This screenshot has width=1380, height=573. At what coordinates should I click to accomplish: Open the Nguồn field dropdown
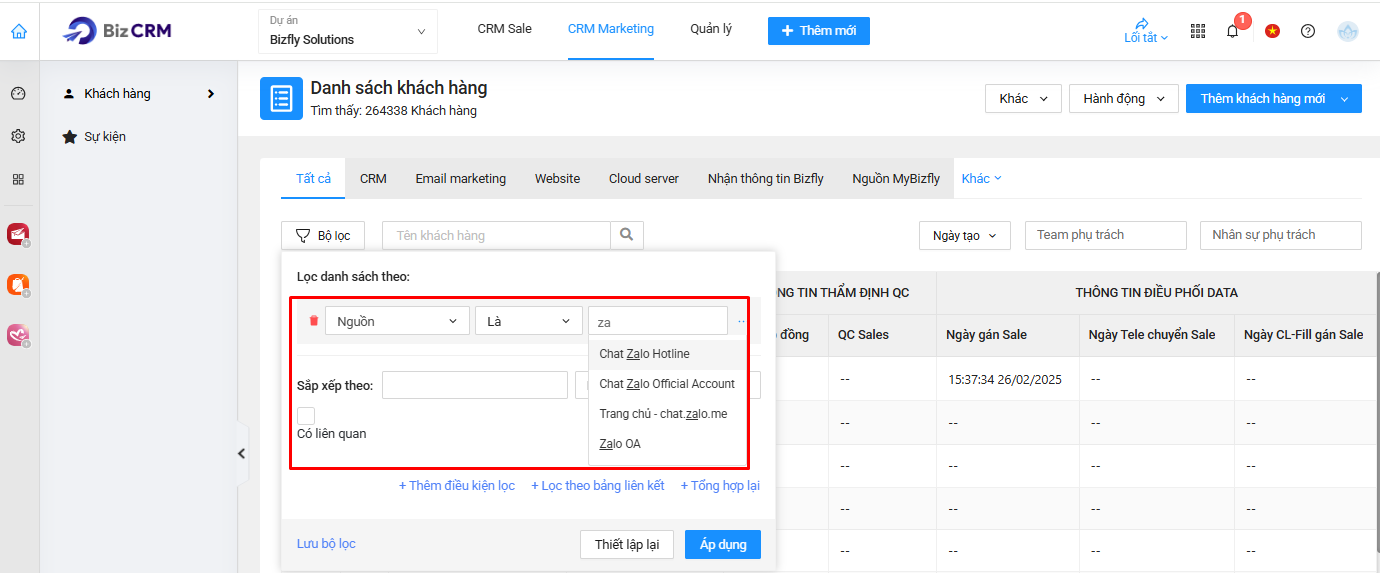pos(397,321)
